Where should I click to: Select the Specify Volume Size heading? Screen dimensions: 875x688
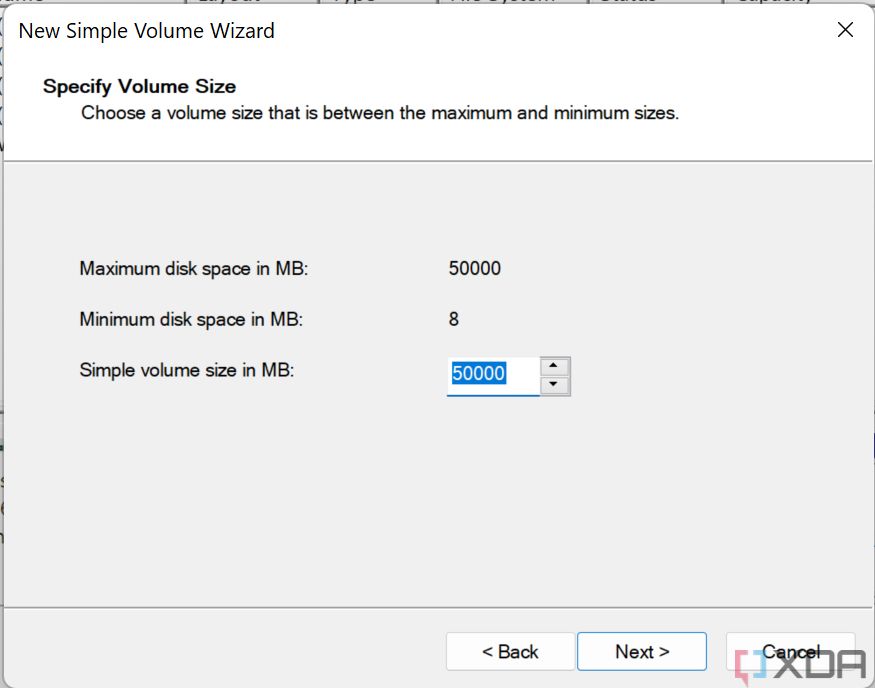(139, 87)
